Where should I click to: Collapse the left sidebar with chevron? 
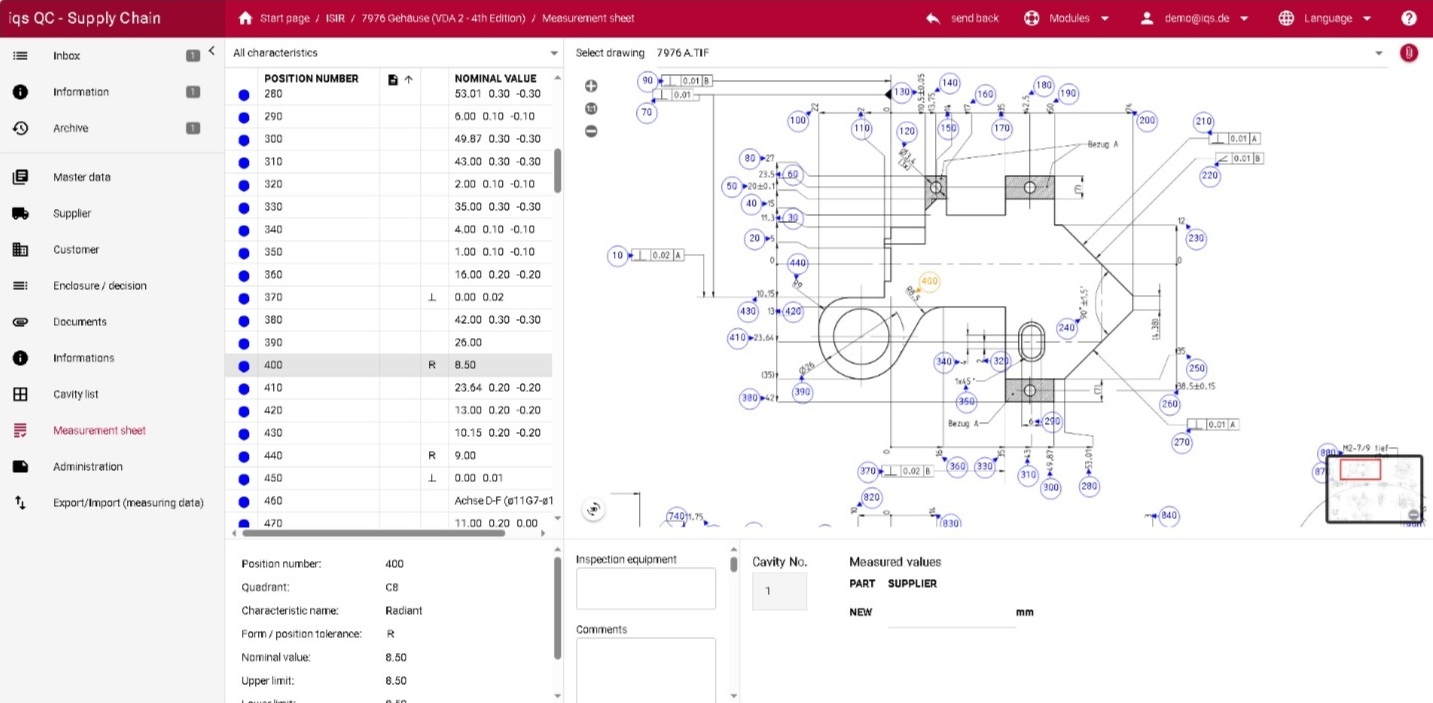(211, 52)
